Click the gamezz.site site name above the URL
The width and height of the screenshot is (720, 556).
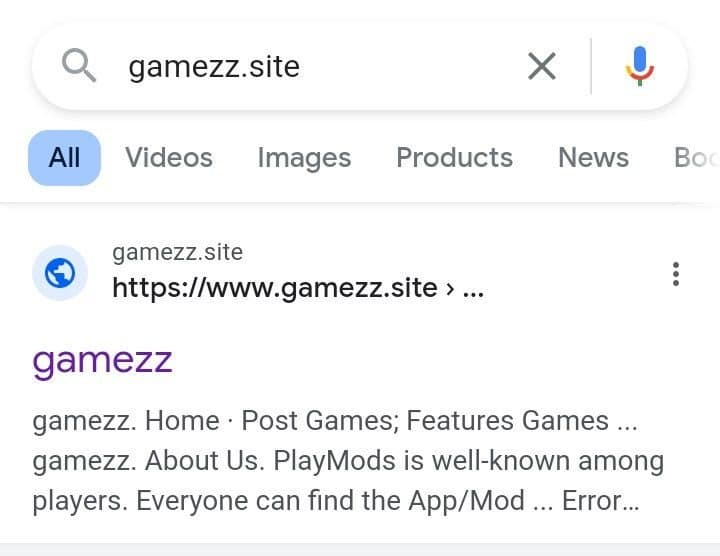(x=177, y=251)
